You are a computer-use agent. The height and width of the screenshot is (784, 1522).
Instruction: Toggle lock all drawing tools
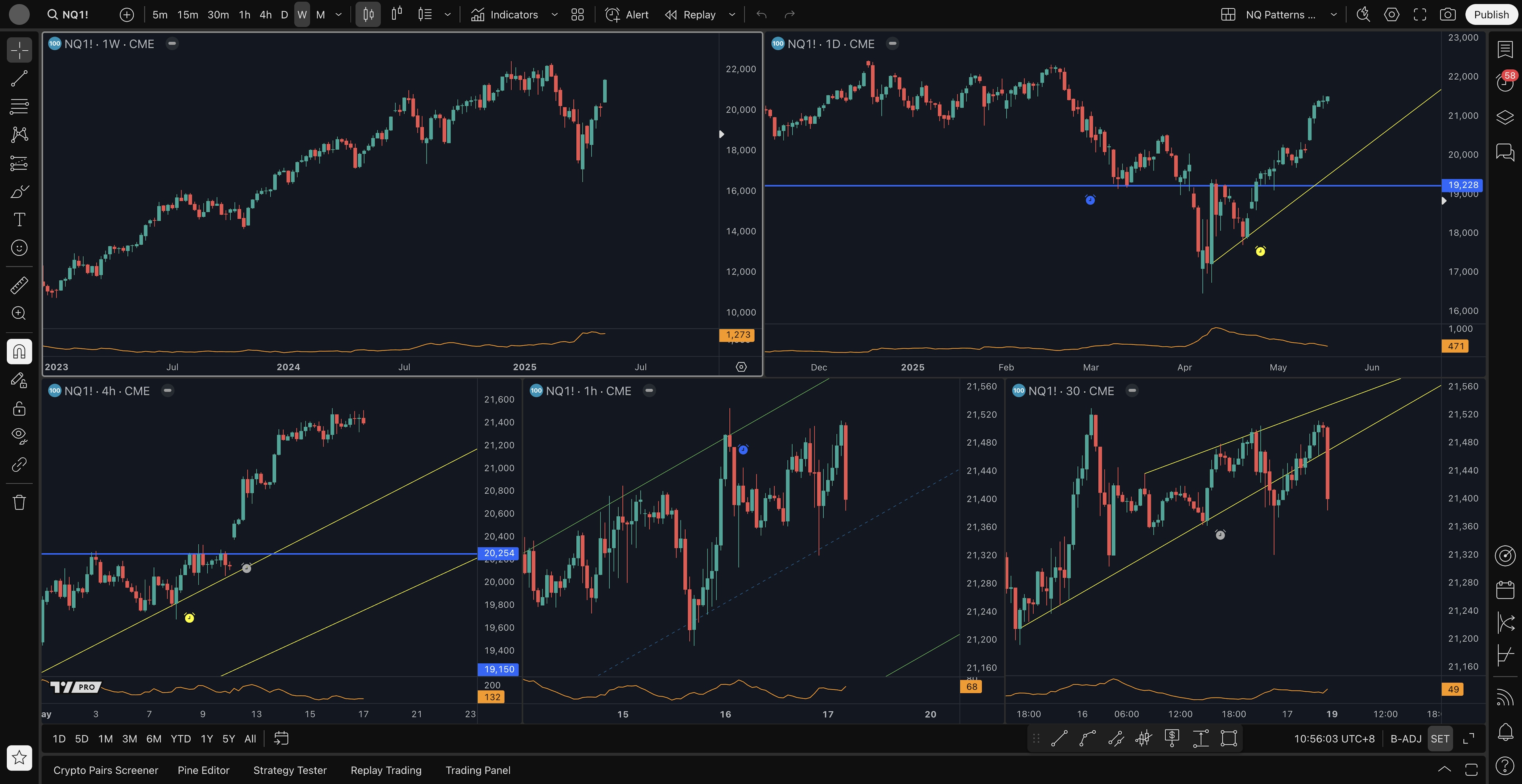[x=19, y=408]
